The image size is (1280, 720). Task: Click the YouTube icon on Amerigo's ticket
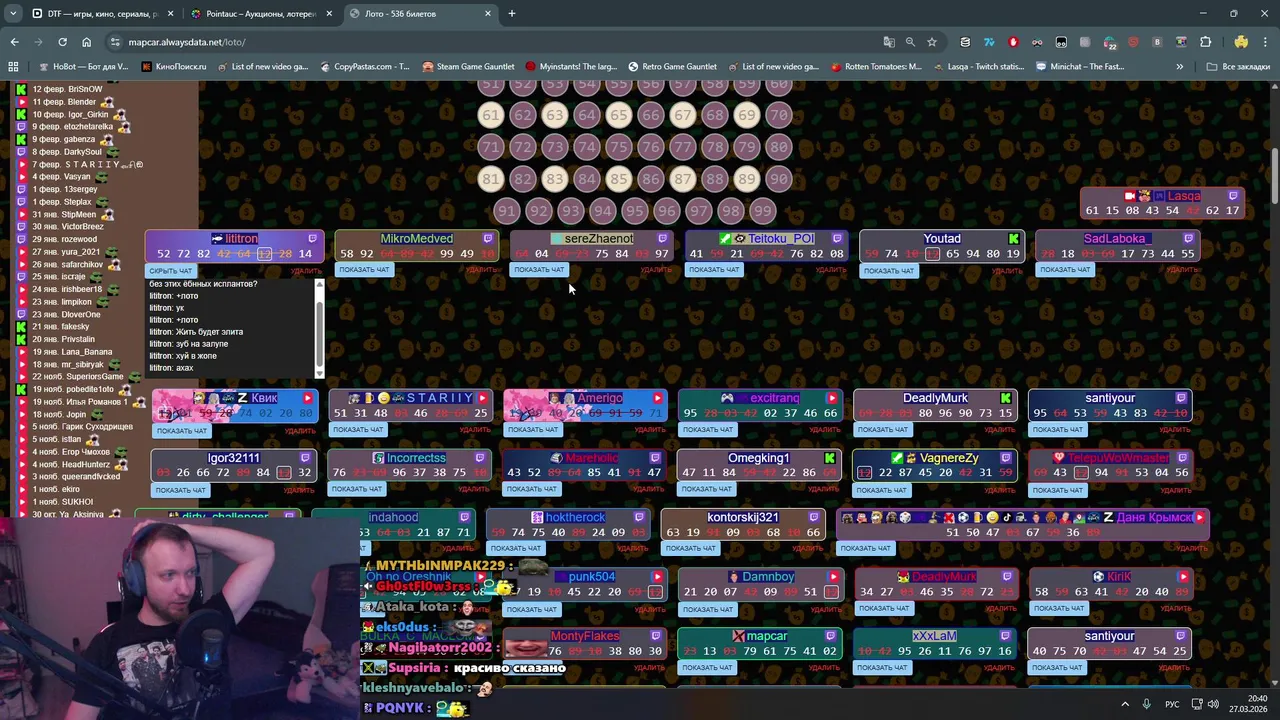pyautogui.click(x=657, y=398)
